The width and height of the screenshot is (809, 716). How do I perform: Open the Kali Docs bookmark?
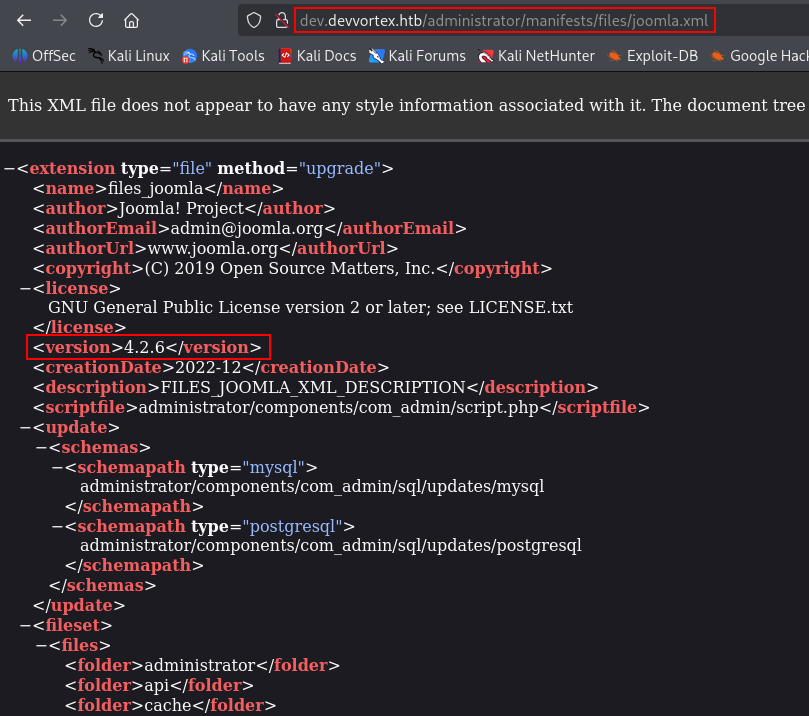tap(317, 56)
